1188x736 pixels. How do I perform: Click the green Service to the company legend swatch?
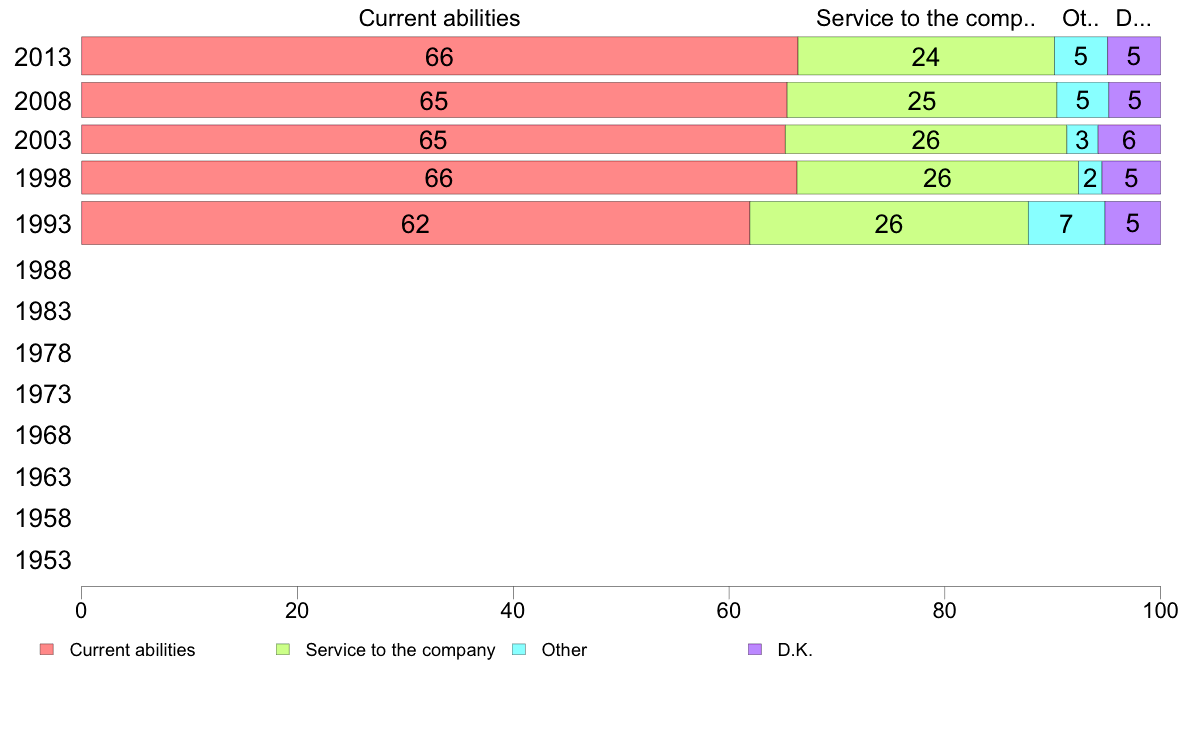point(283,650)
